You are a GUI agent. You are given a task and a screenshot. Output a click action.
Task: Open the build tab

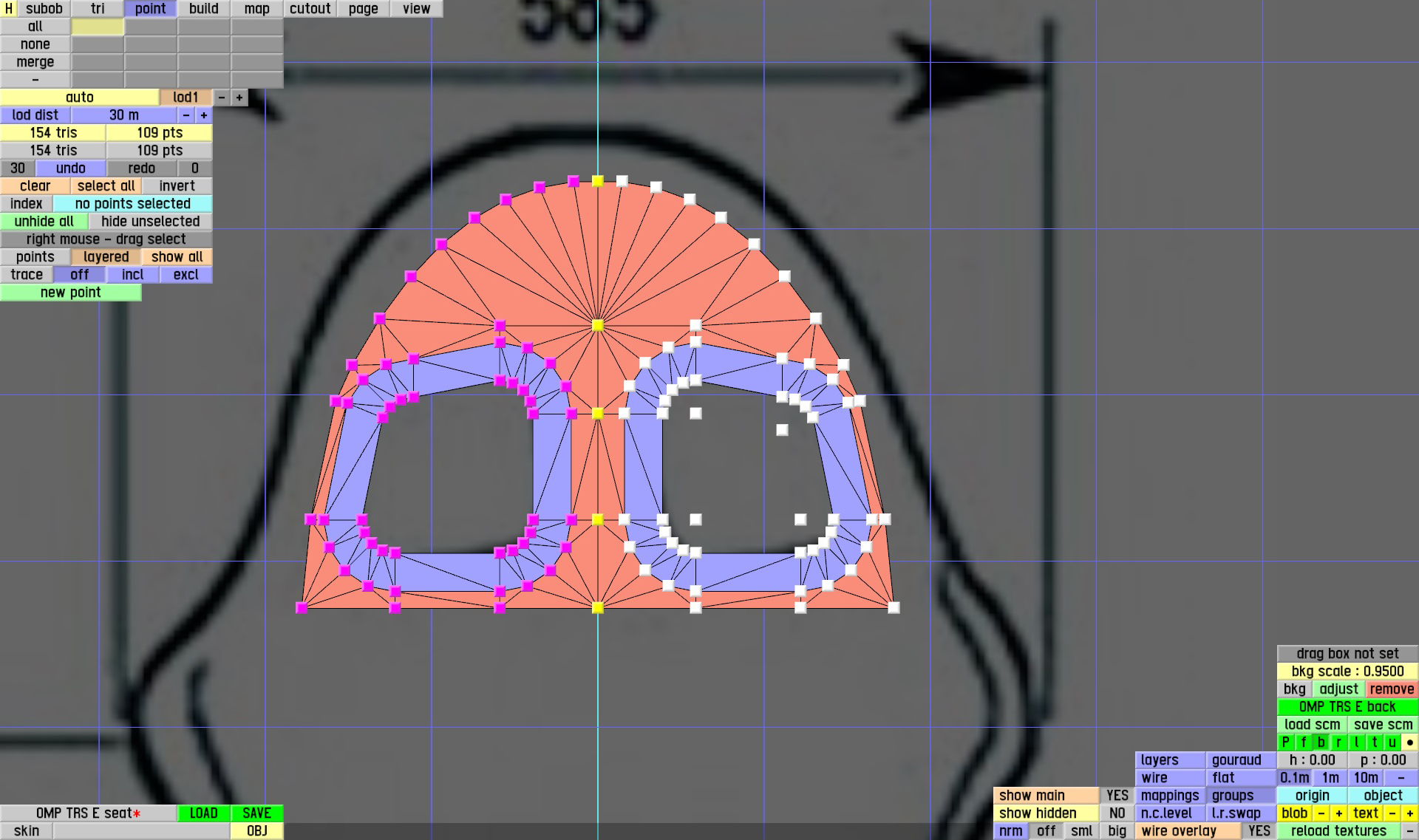click(203, 9)
